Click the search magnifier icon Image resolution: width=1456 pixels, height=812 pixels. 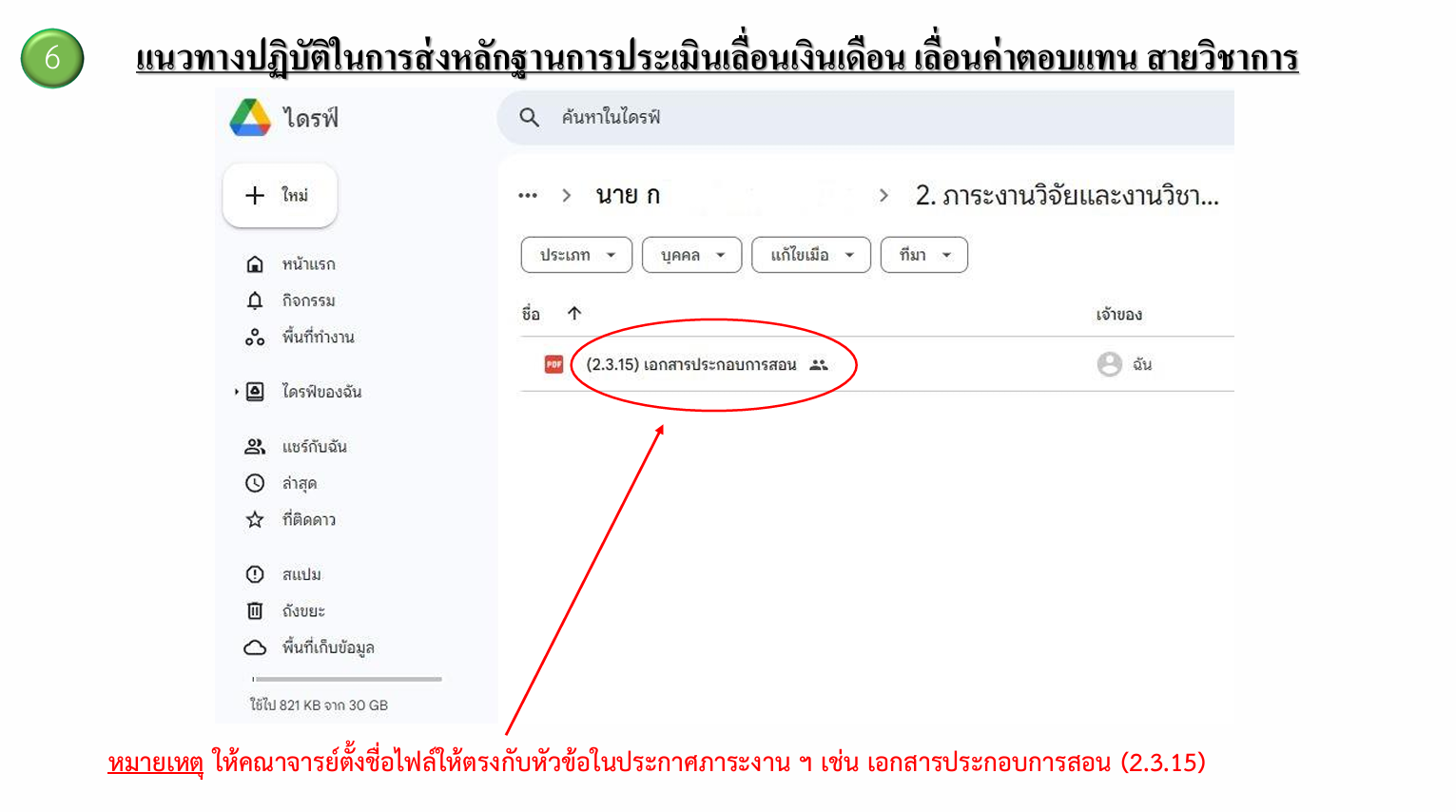click(x=530, y=117)
